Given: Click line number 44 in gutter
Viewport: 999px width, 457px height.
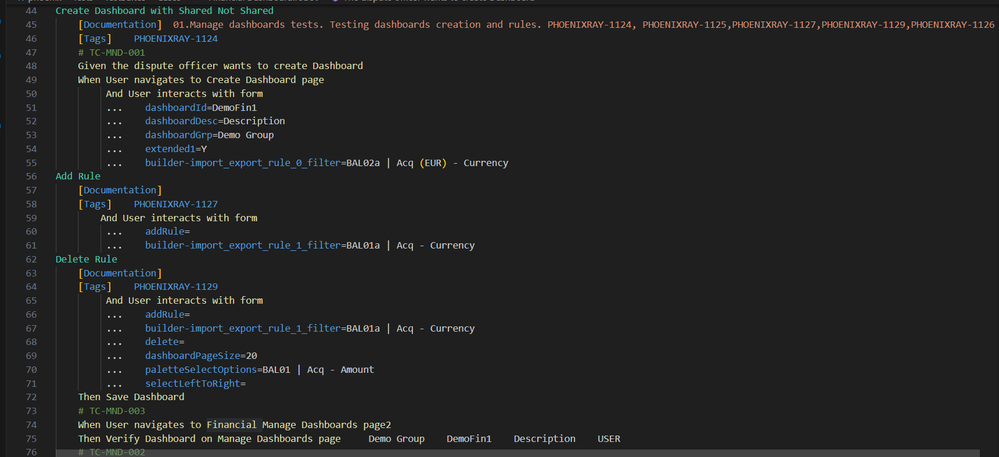Looking at the screenshot, I should pos(31,11).
